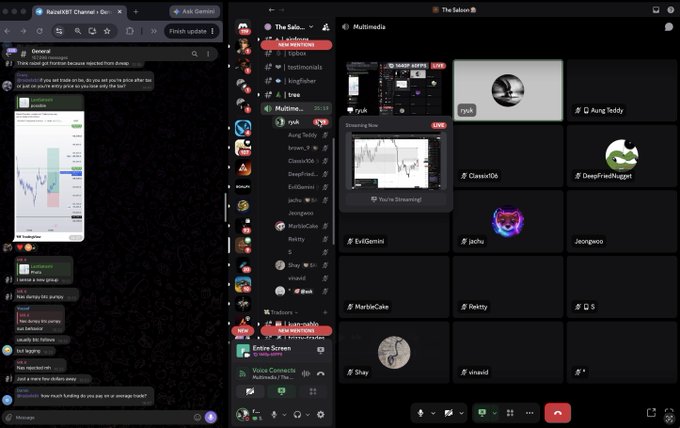The image size is (680, 428).
Task: Click ryuk in the voice channel list
Action: 301,122
